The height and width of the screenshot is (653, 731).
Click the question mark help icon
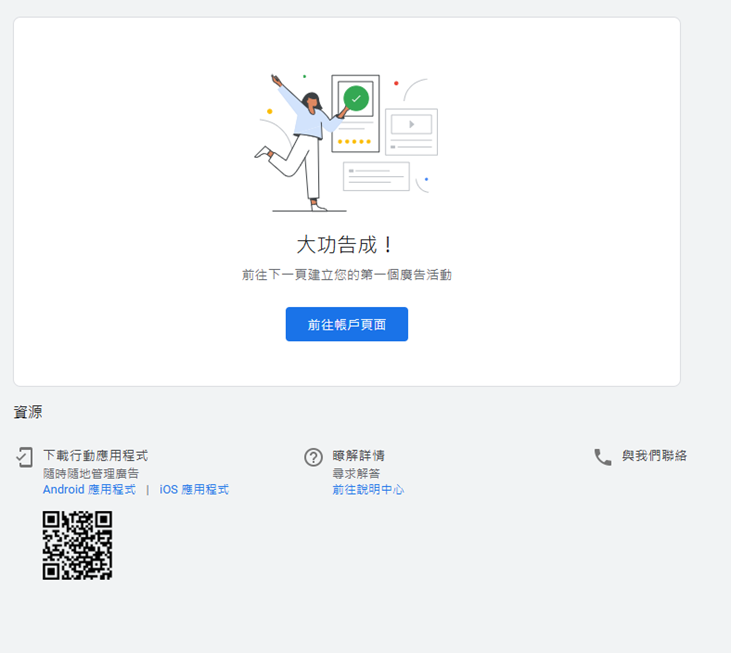[x=313, y=457]
